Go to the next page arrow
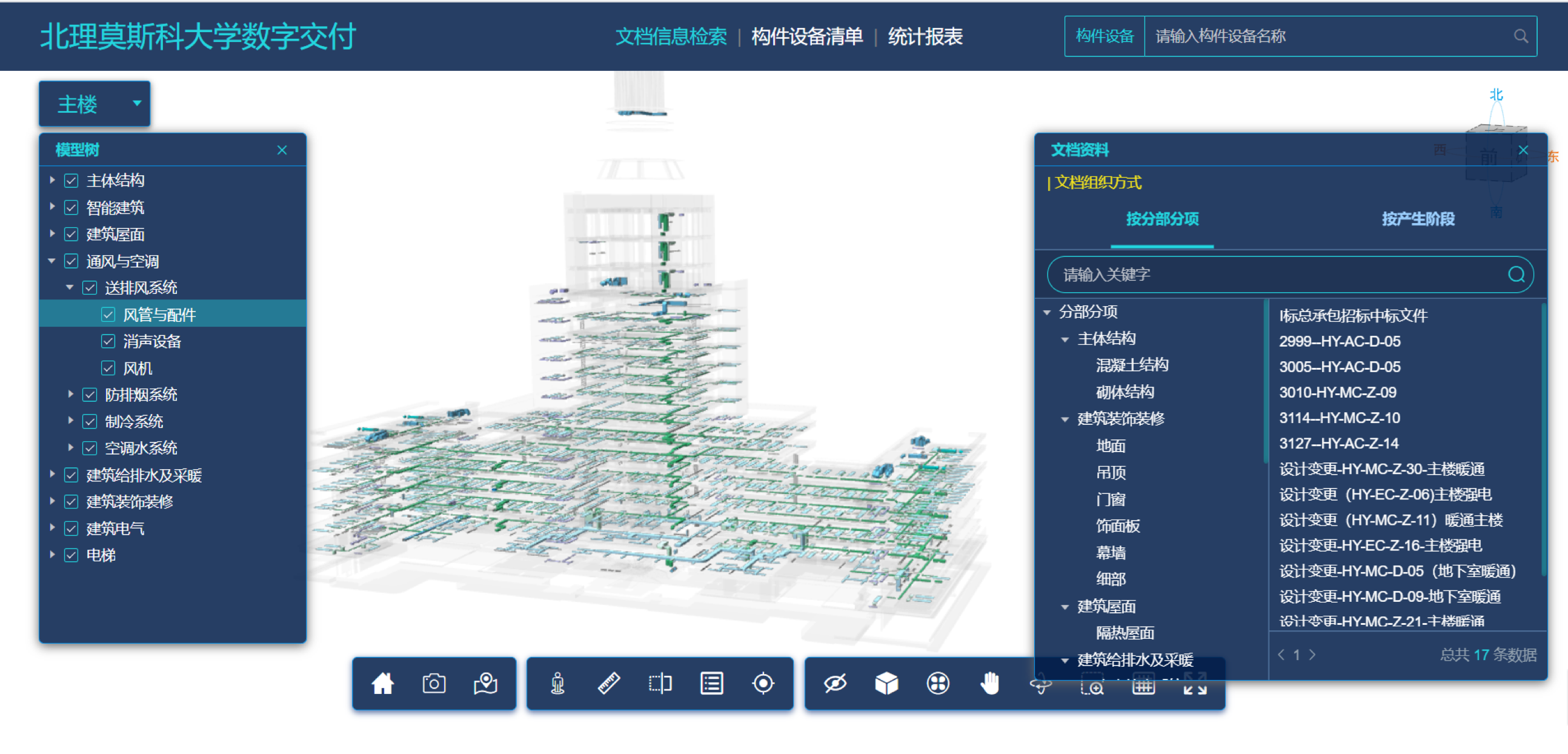 [1312, 655]
